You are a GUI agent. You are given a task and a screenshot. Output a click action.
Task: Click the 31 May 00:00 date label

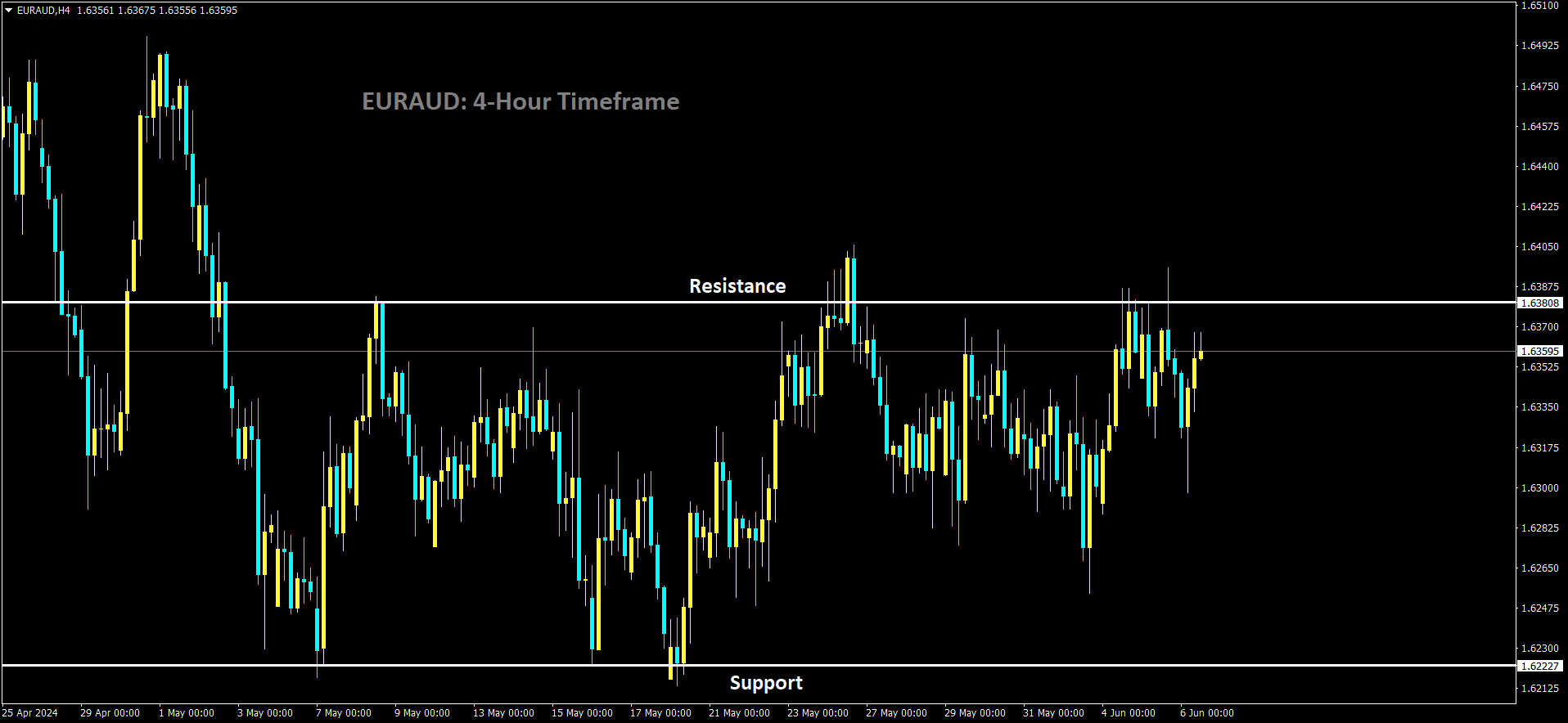1053,713
